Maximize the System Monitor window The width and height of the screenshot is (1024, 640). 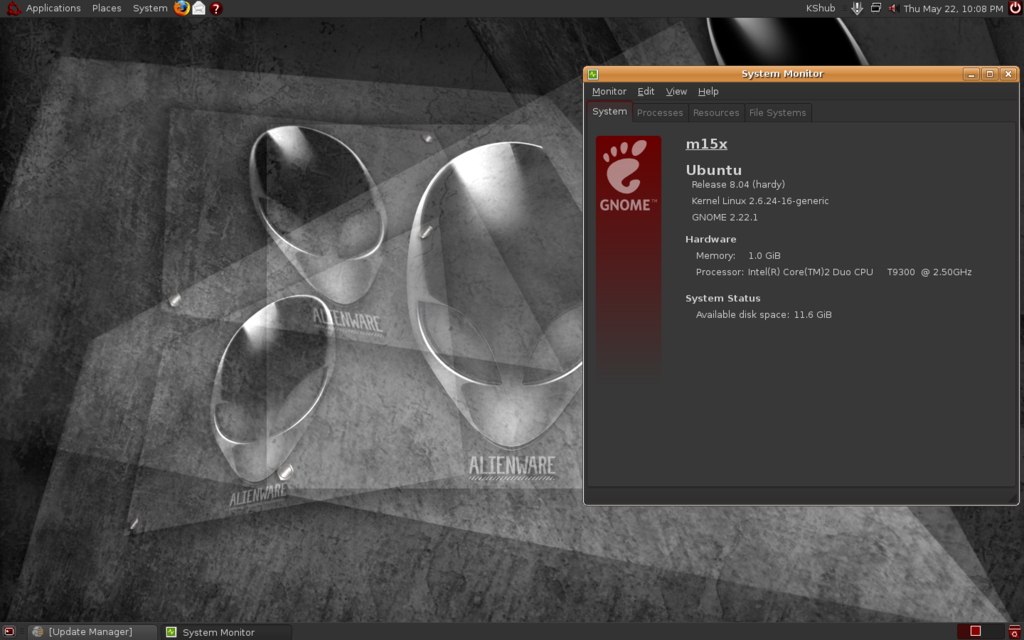989,74
